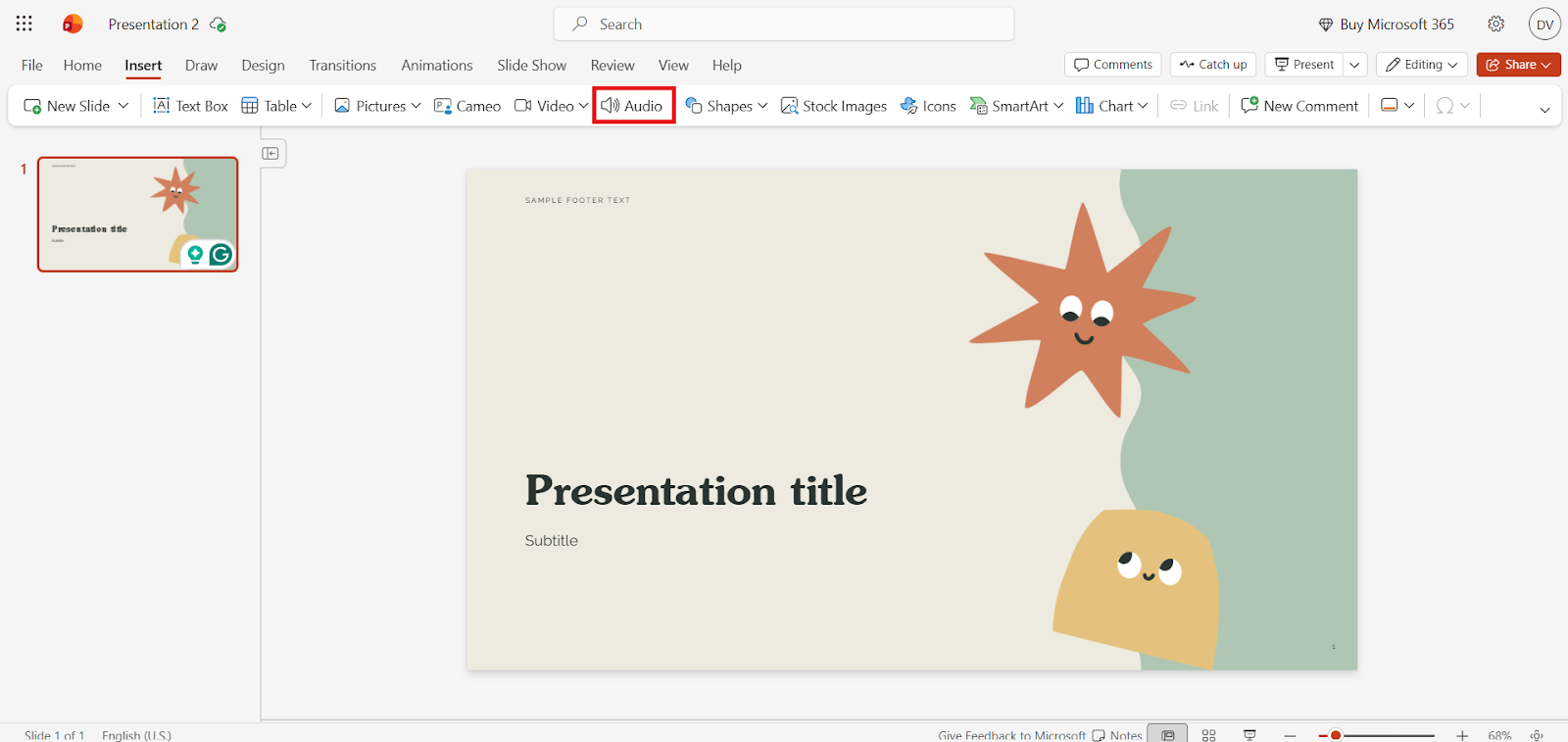Switch to the Animations tab

(436, 65)
